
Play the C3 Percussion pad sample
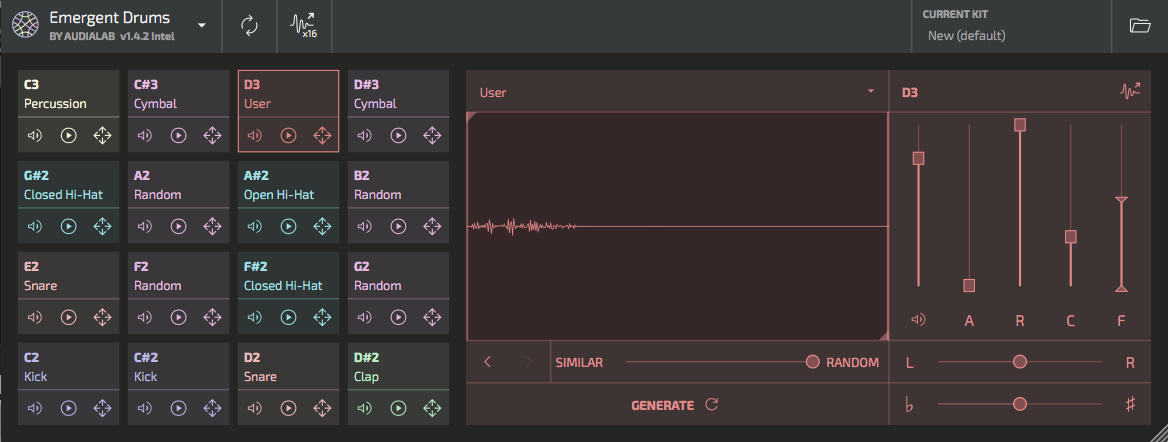point(69,136)
